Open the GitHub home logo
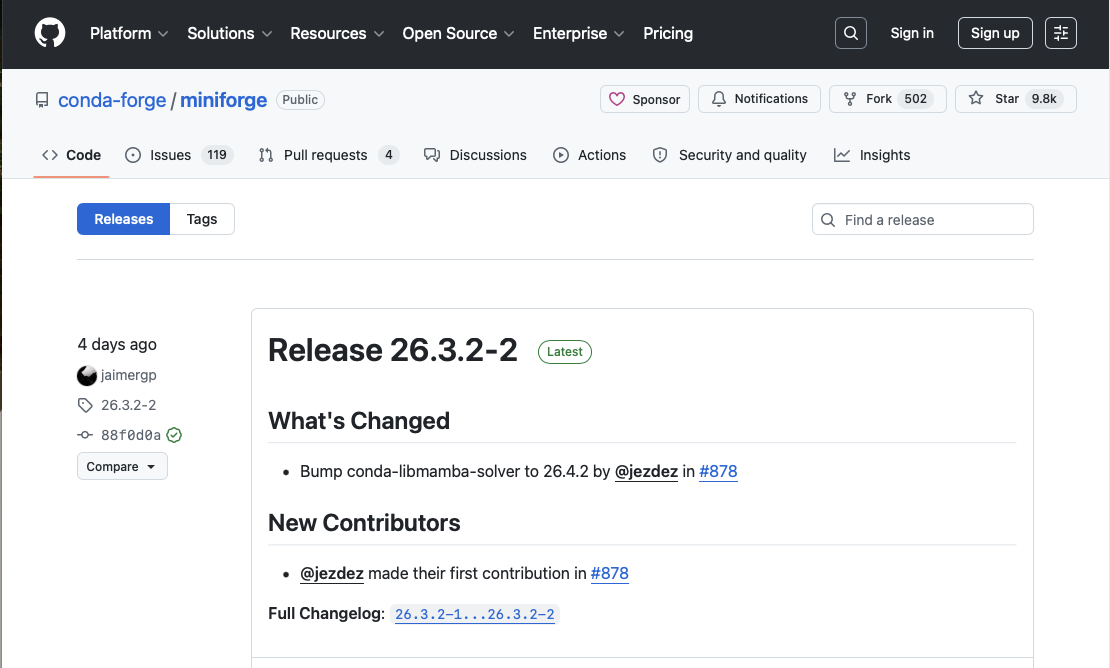 pos(50,33)
